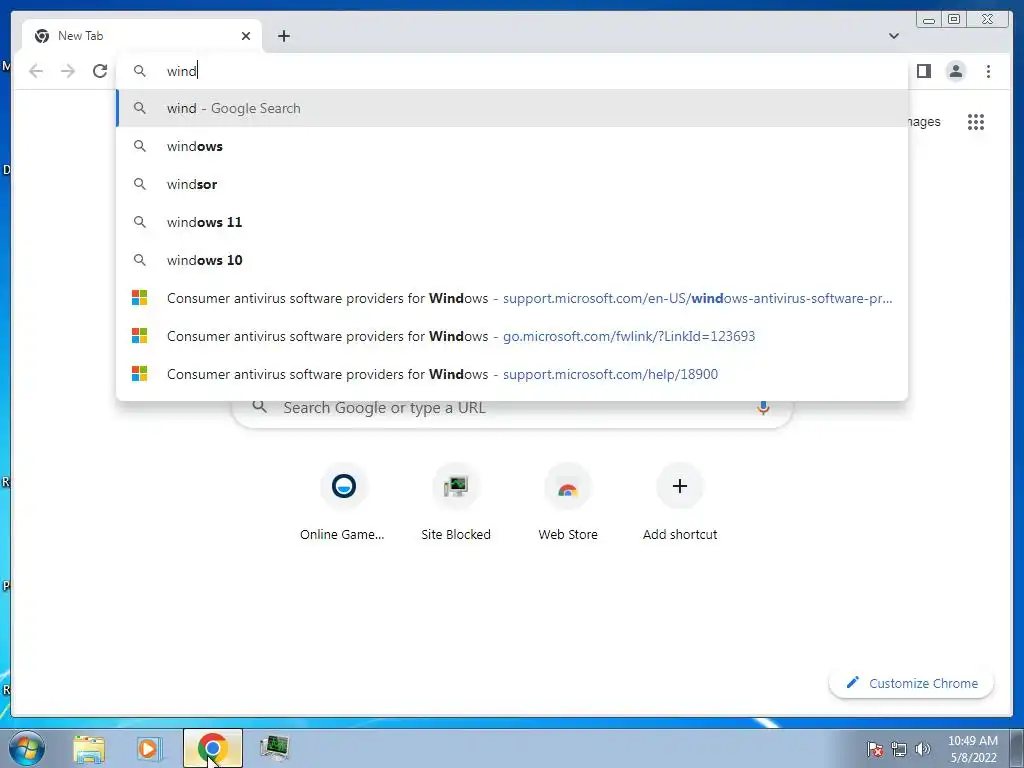Click the magnifier icon beside 'windsor'
1024x768 pixels.
(x=140, y=184)
